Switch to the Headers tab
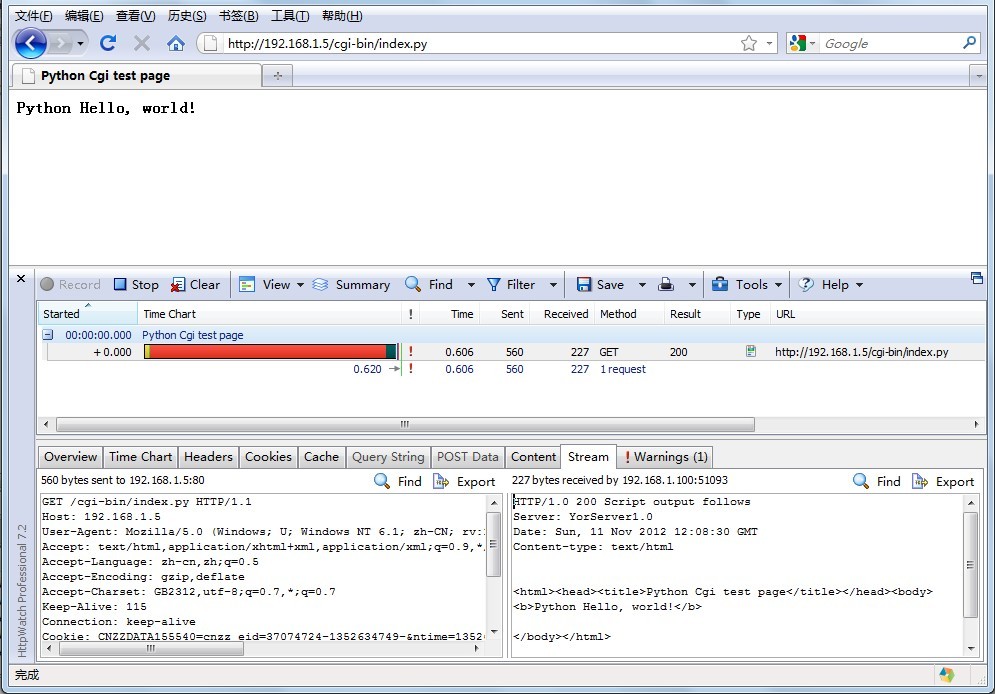The height and width of the screenshot is (694, 995). (208, 457)
